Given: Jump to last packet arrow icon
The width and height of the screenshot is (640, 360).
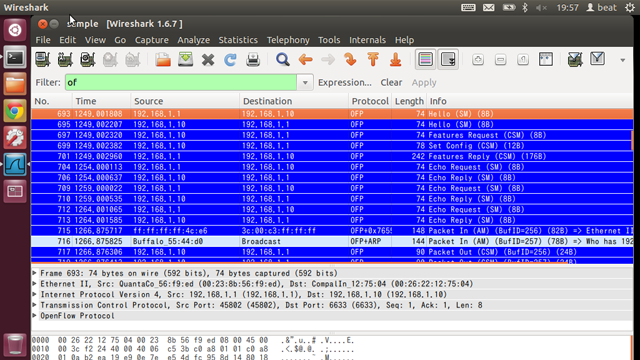Looking at the screenshot, I should [396, 60].
